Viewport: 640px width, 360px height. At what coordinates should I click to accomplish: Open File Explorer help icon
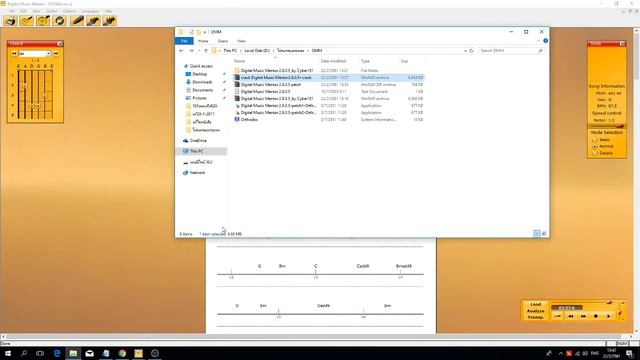[545, 41]
